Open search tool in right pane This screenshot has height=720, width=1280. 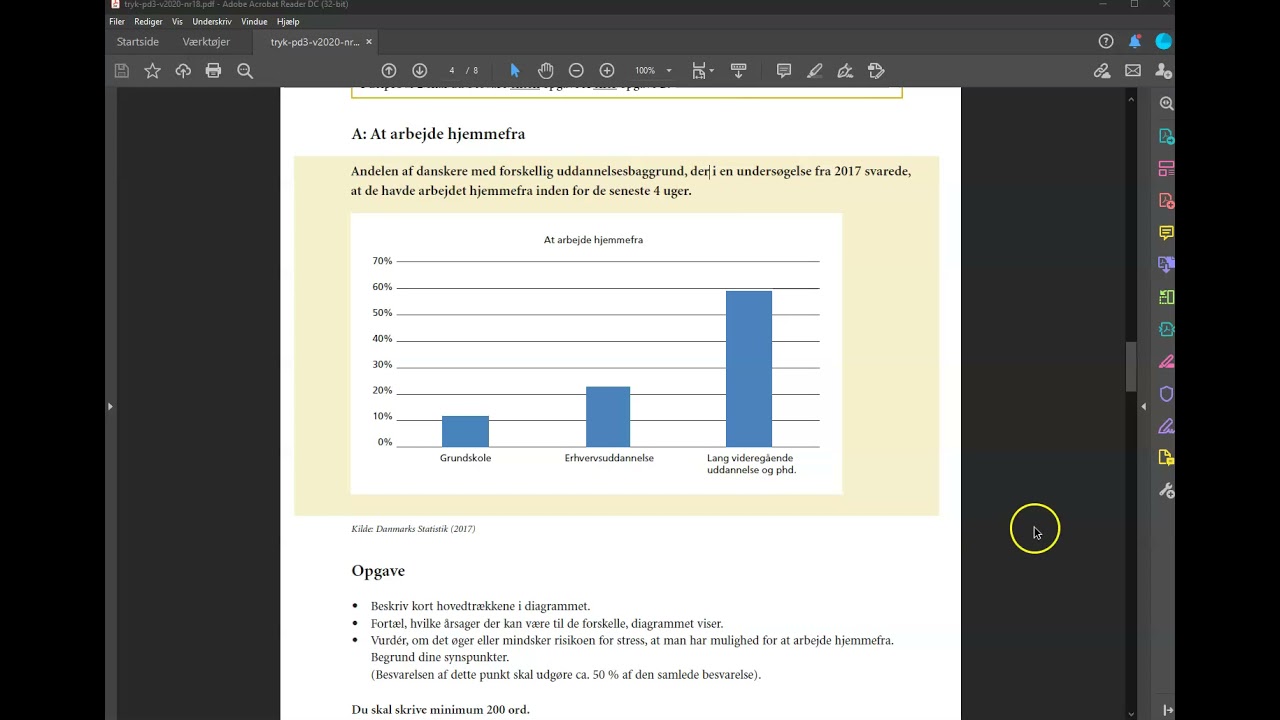point(1166,104)
